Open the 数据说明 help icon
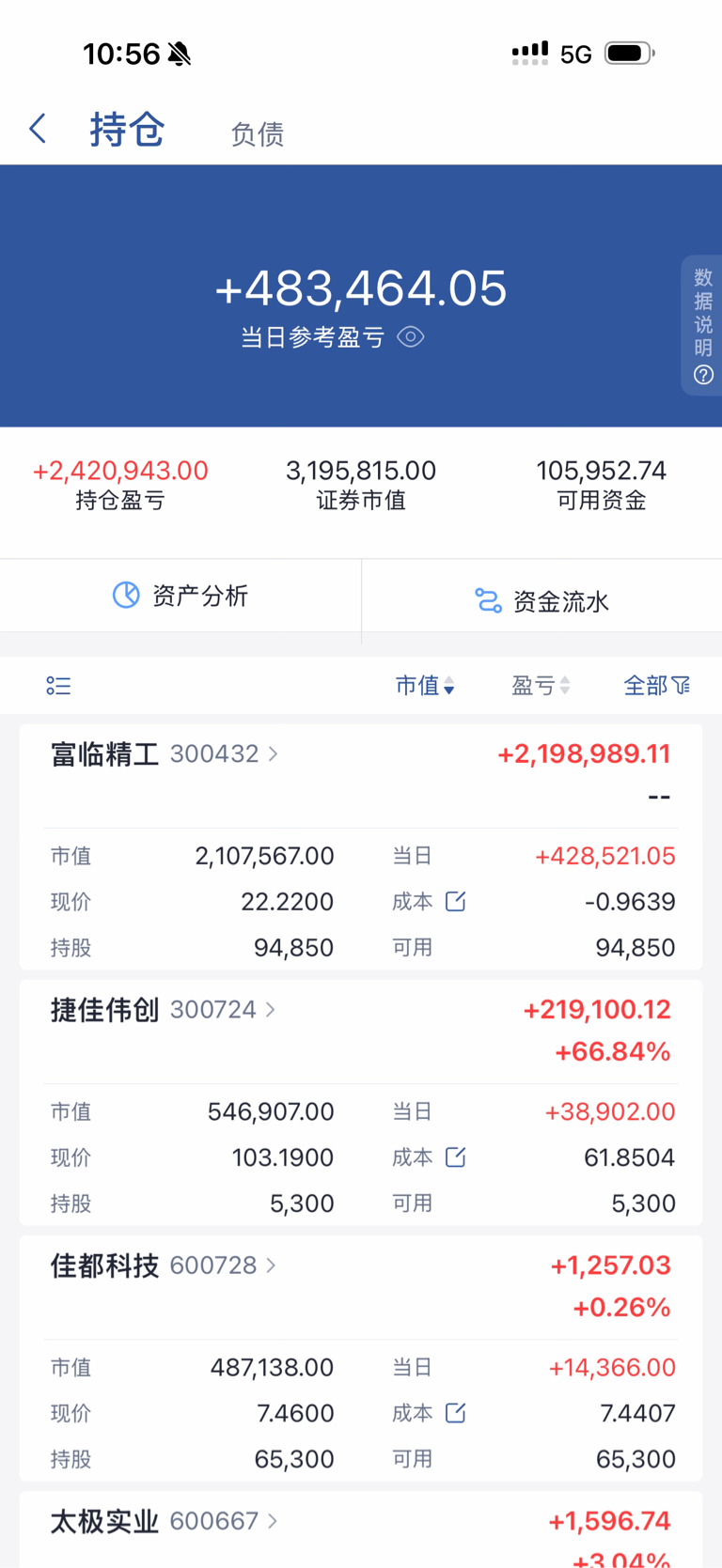722x1568 pixels. click(x=703, y=375)
